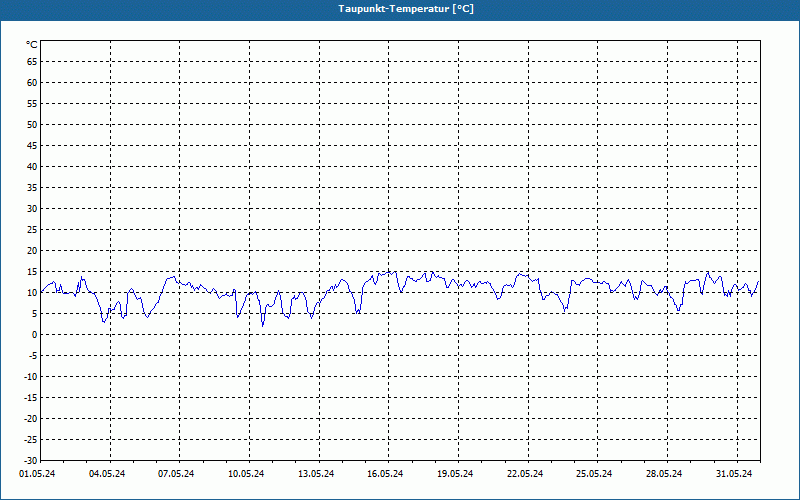Click the 40 value on the y-axis
This screenshot has height=500, width=800.
point(32,167)
